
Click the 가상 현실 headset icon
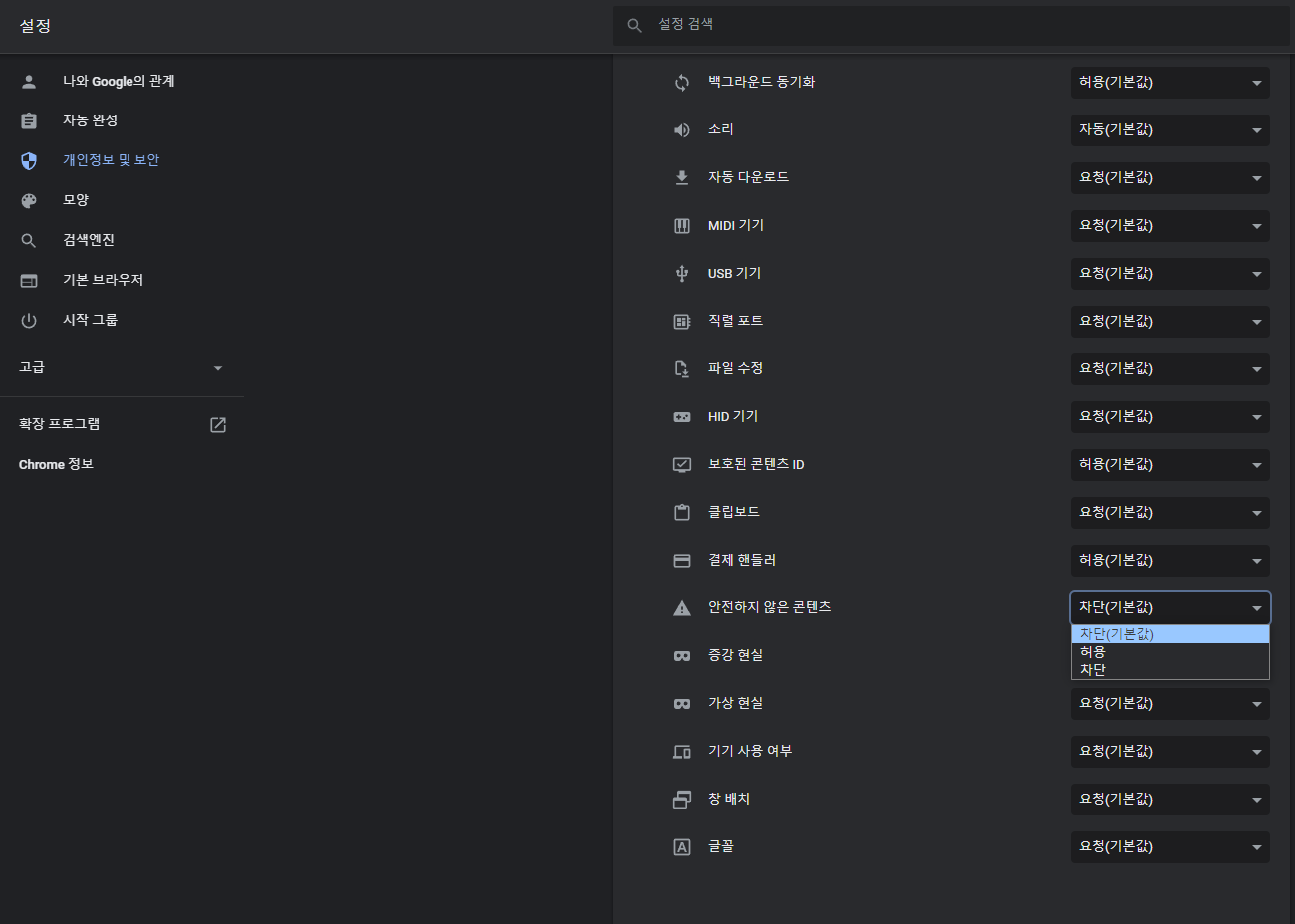[682, 704]
